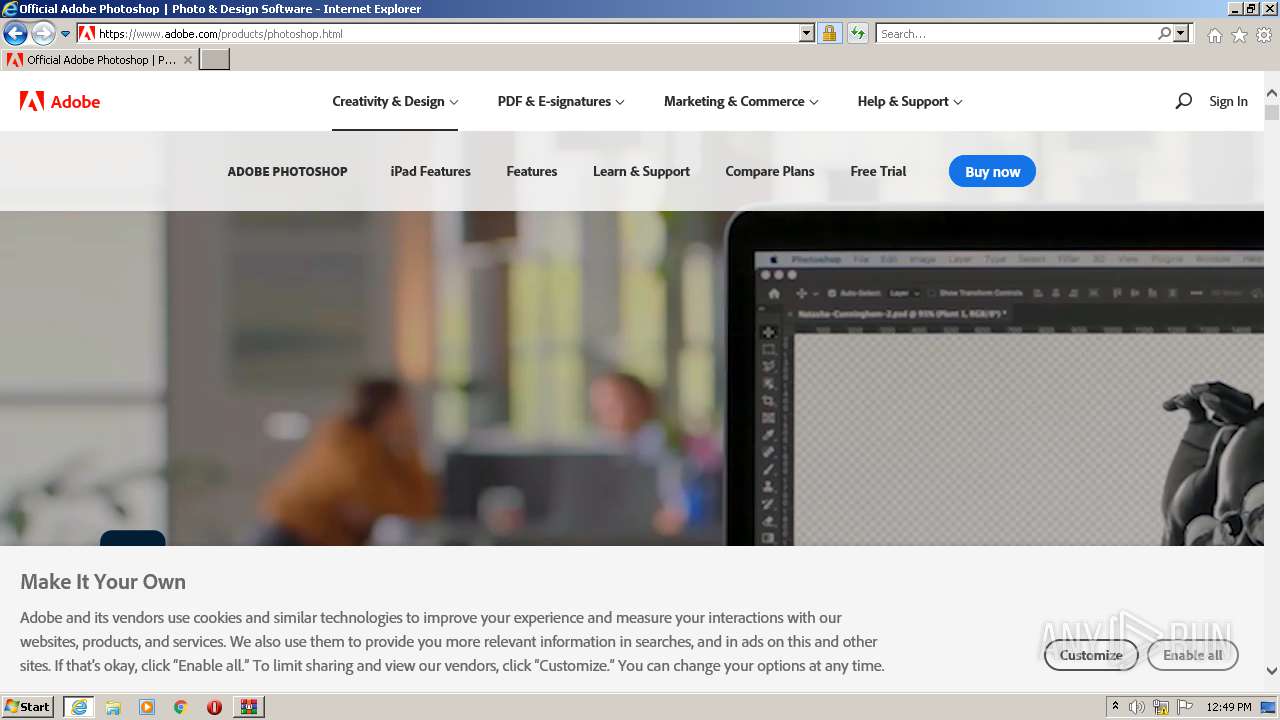Open Learn & Support in subnav
The image size is (1280, 720).
pos(641,171)
